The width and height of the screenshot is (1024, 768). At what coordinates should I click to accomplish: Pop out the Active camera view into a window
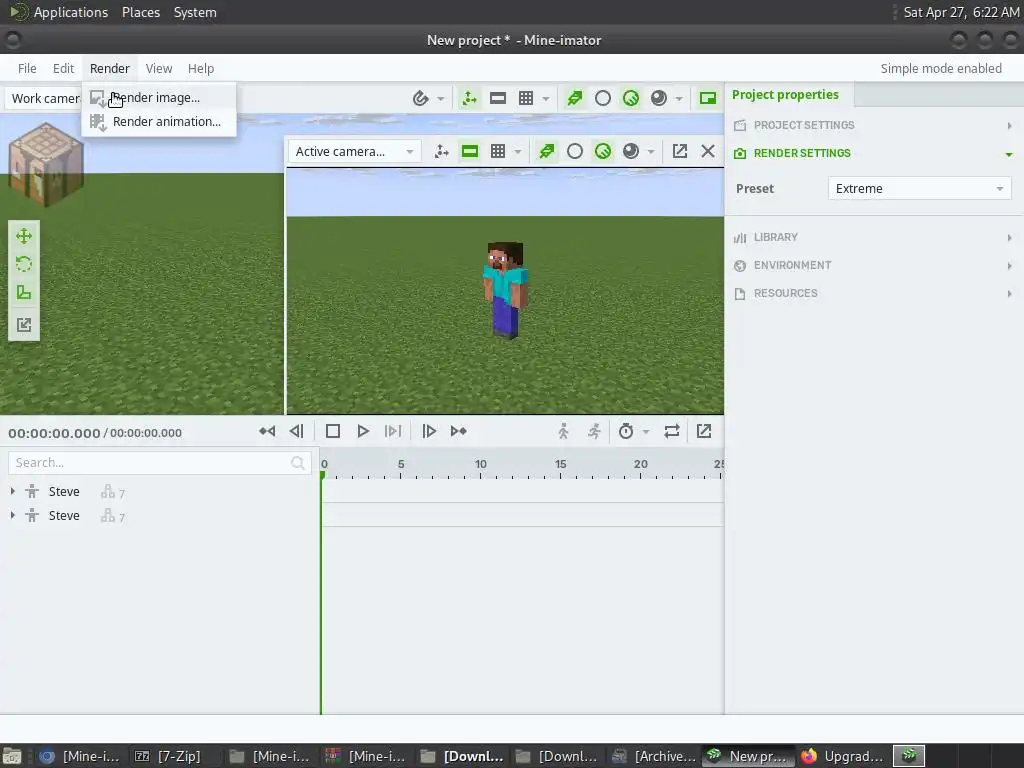680,152
